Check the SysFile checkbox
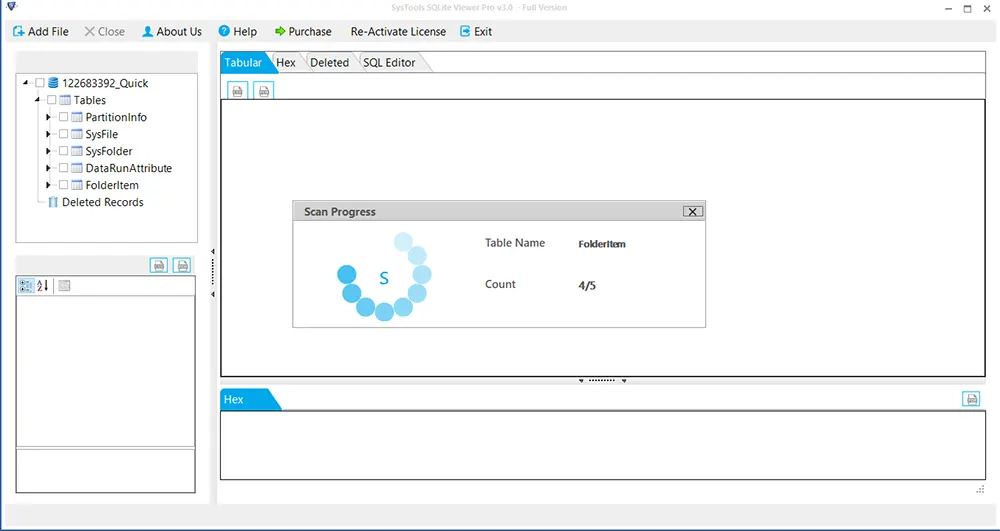The image size is (1000, 531). click(63, 134)
